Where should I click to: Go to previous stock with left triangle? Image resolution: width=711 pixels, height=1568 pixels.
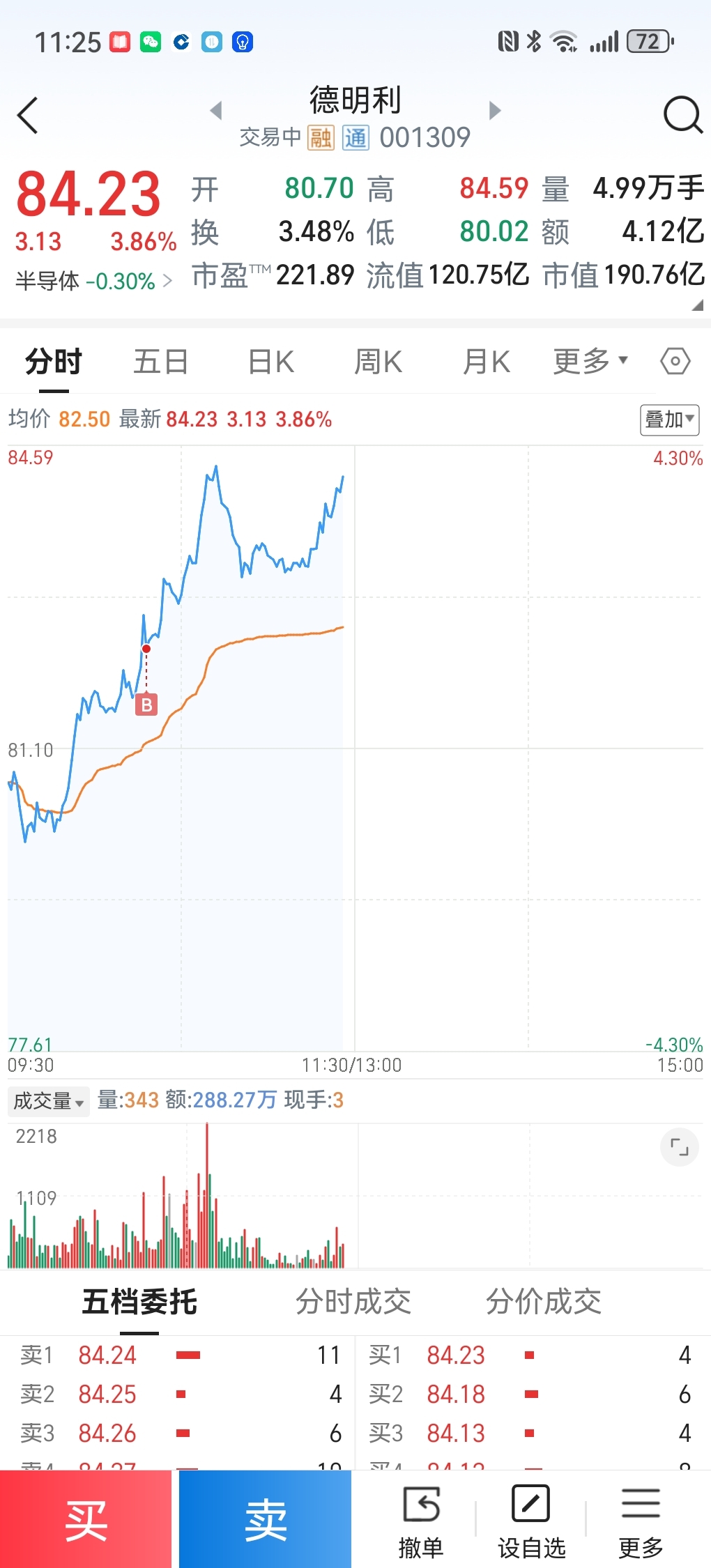coord(216,110)
